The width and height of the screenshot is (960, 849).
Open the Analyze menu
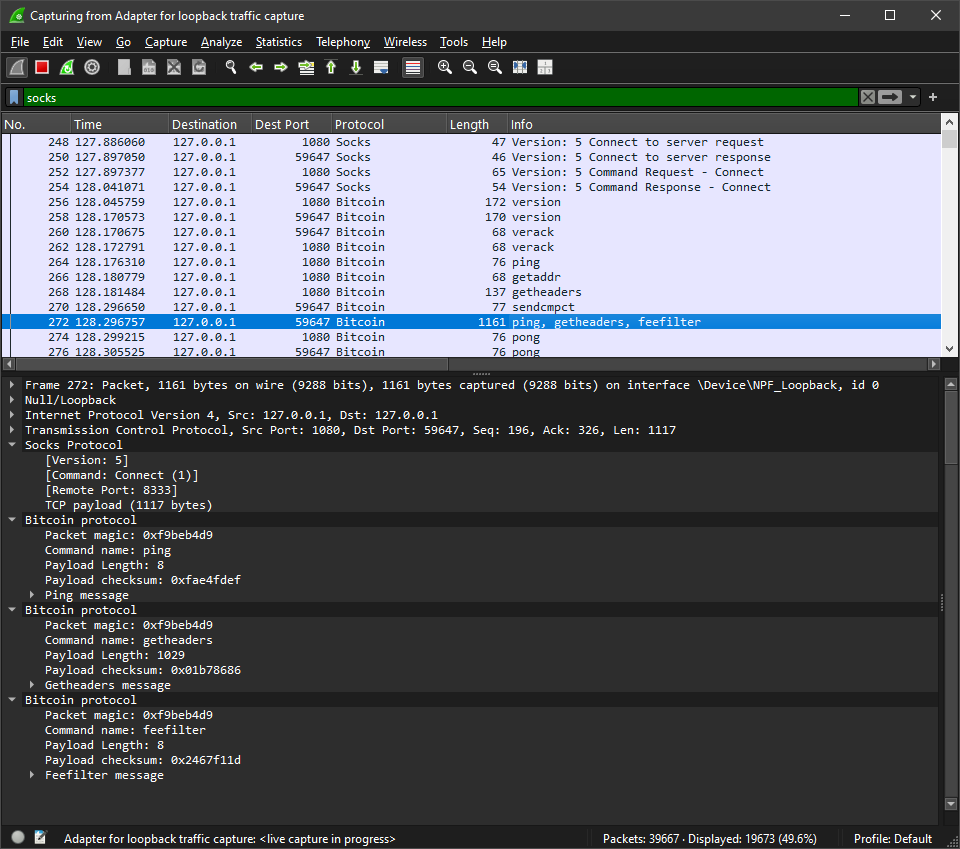(222, 42)
